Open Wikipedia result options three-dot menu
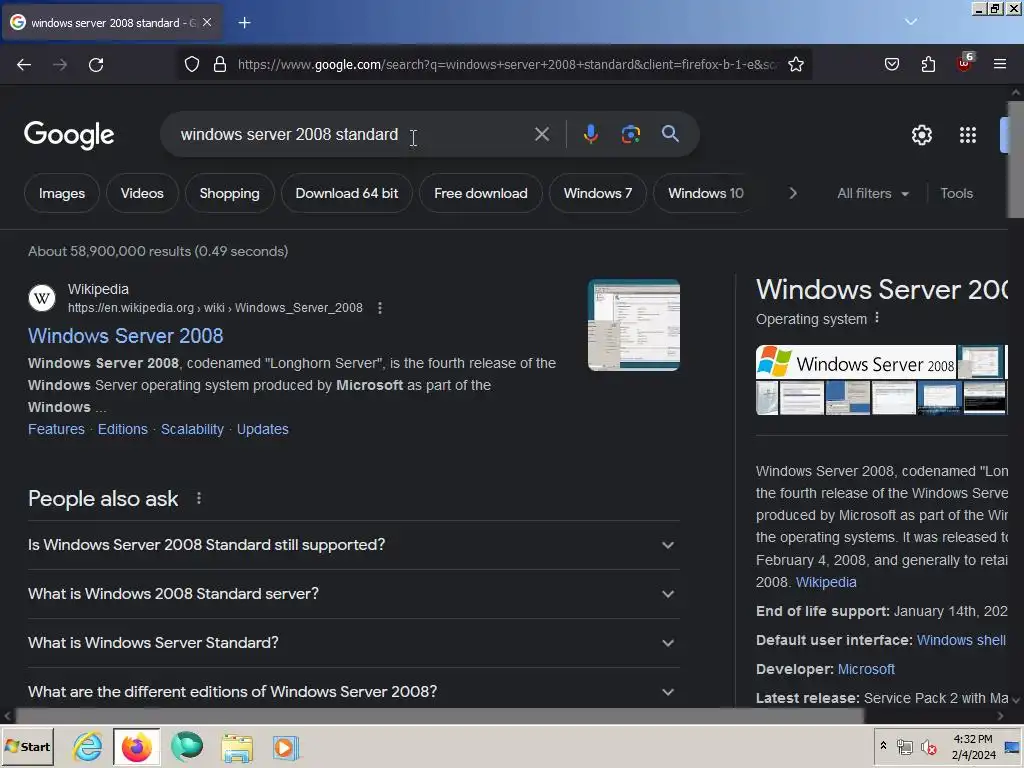This screenshot has height=768, width=1024. 380,308
